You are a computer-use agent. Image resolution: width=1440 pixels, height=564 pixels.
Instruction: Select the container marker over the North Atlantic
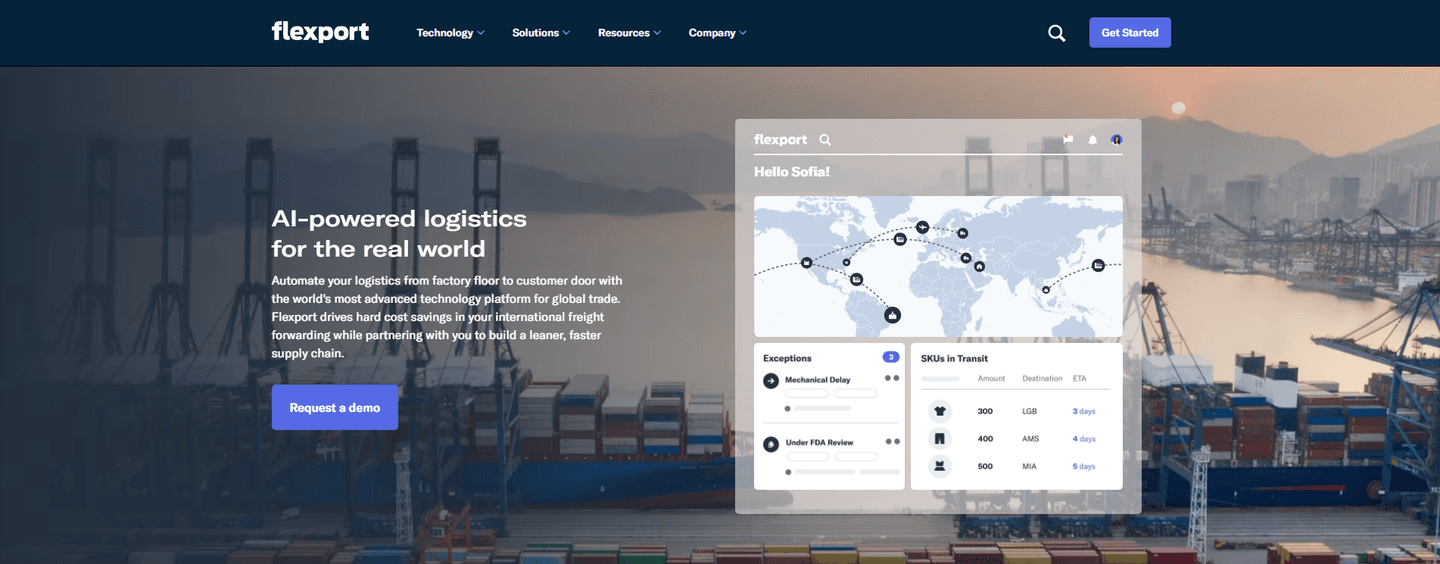click(x=900, y=239)
